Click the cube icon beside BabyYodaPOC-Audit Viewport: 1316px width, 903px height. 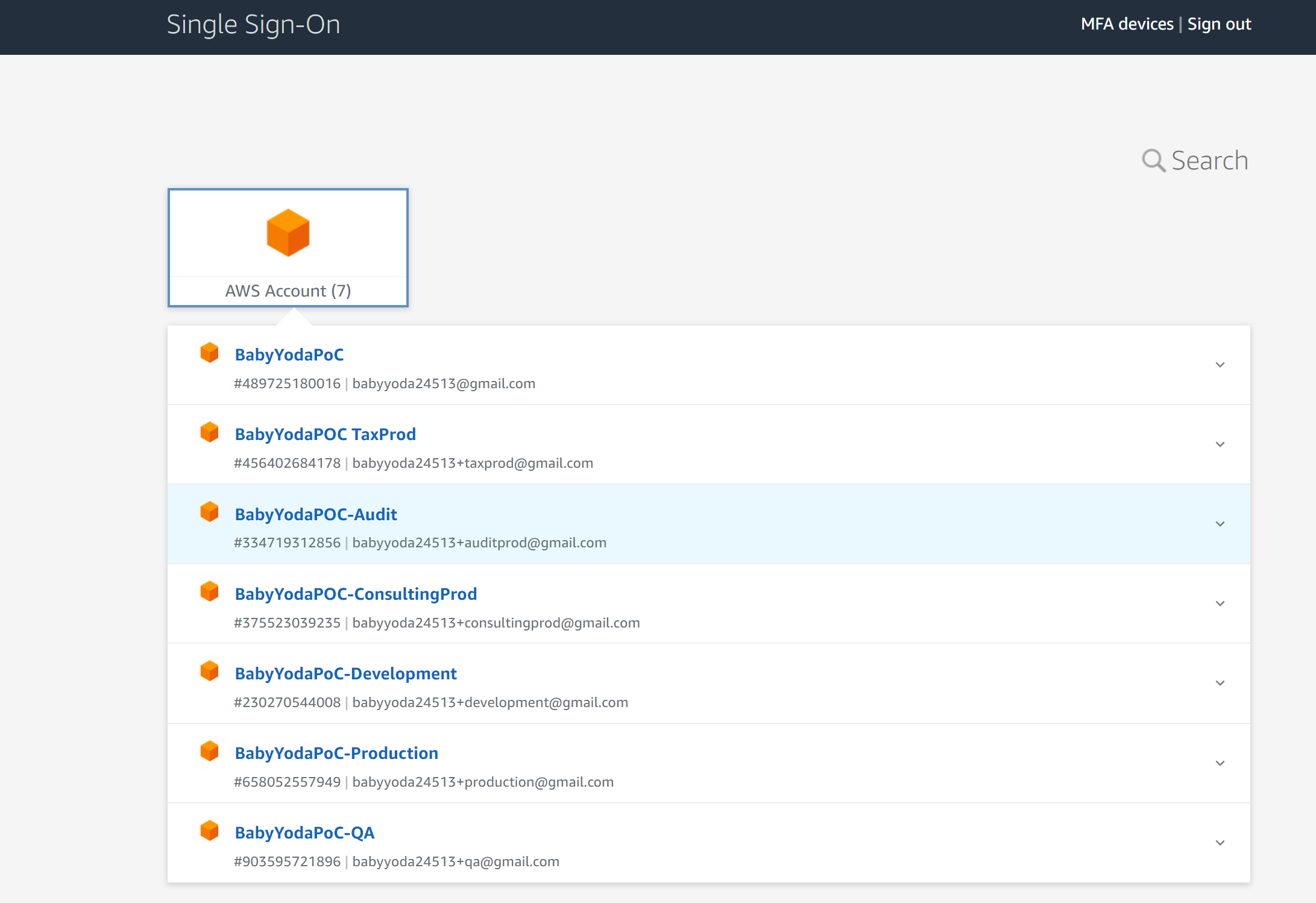(x=209, y=512)
